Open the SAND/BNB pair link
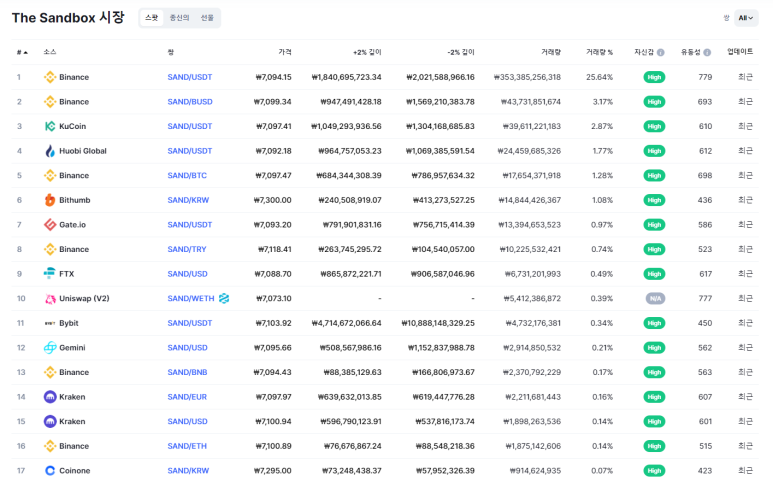The width and height of the screenshot is (773, 481). (187, 372)
